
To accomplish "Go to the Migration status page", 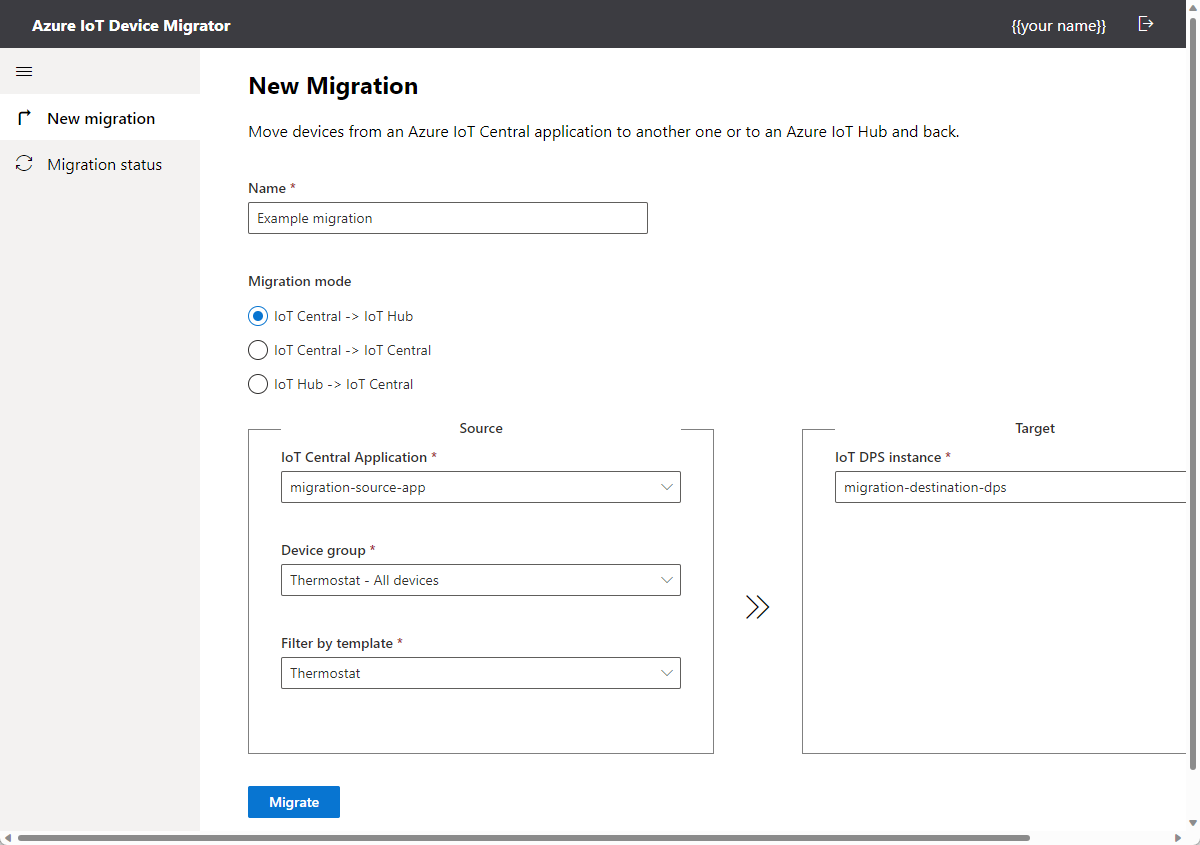I will [x=100, y=164].
